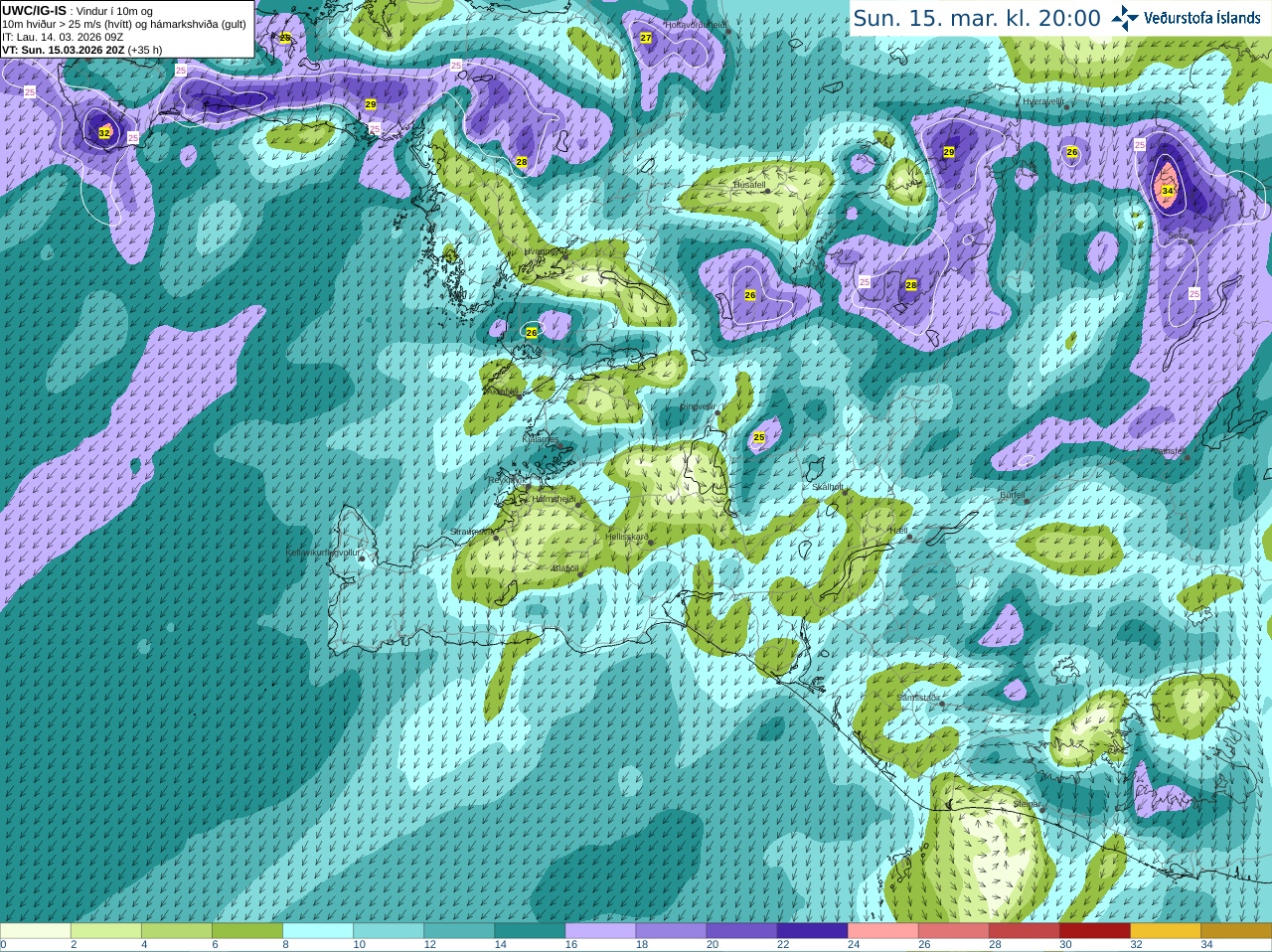Viewport: 1272px width, 952px height.
Task: Click the 26 gust label beside Hveravellir
Action: click(1071, 152)
